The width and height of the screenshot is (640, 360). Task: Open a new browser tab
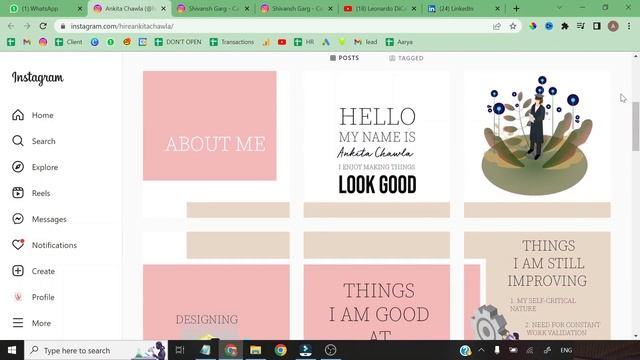516,9
